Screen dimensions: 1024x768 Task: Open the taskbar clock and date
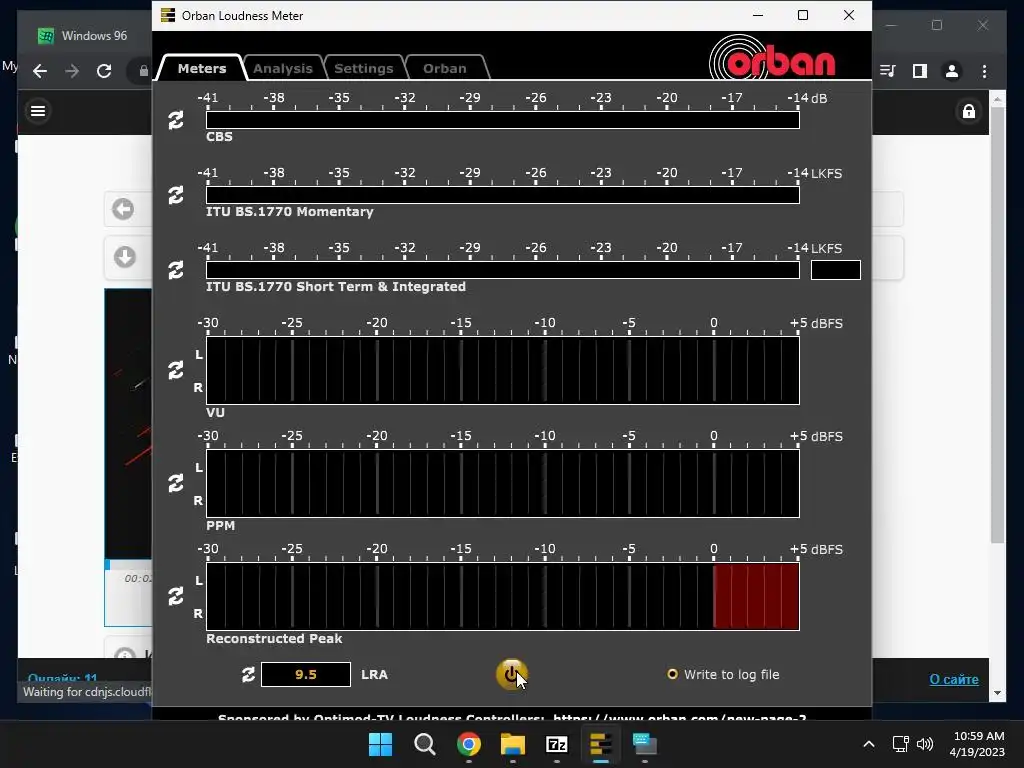tap(978, 744)
